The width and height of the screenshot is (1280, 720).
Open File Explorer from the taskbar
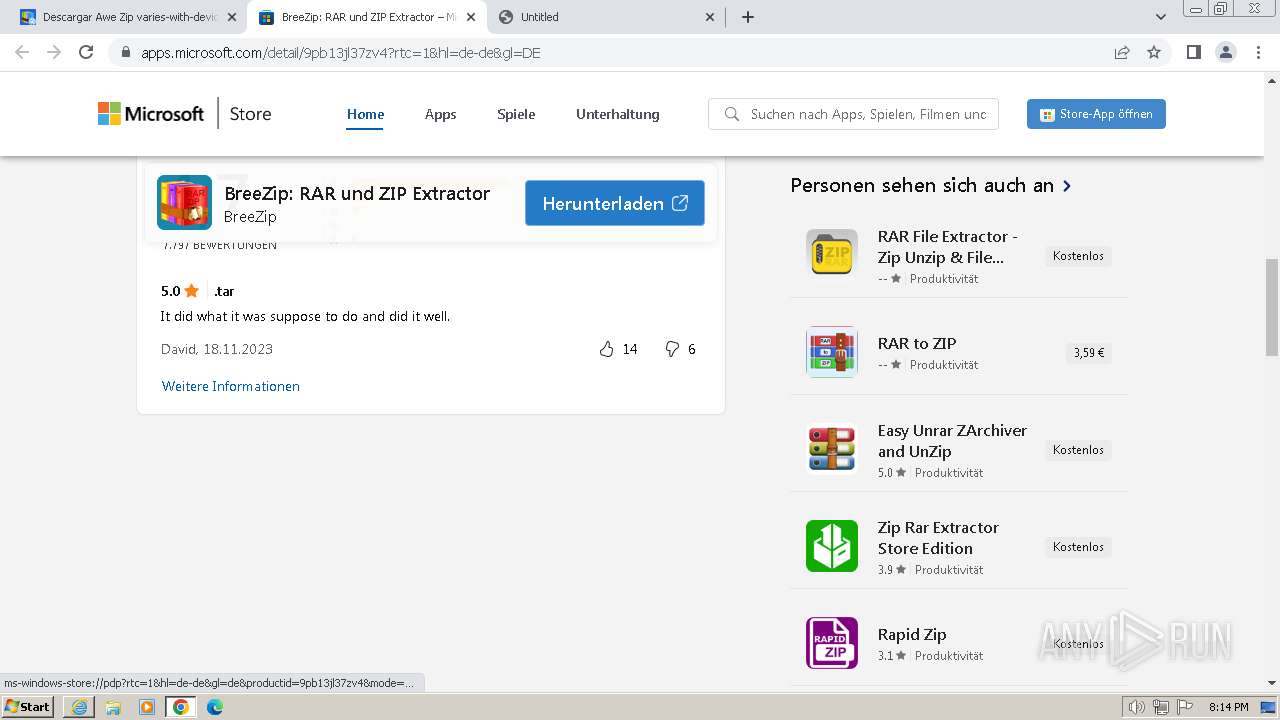113,707
